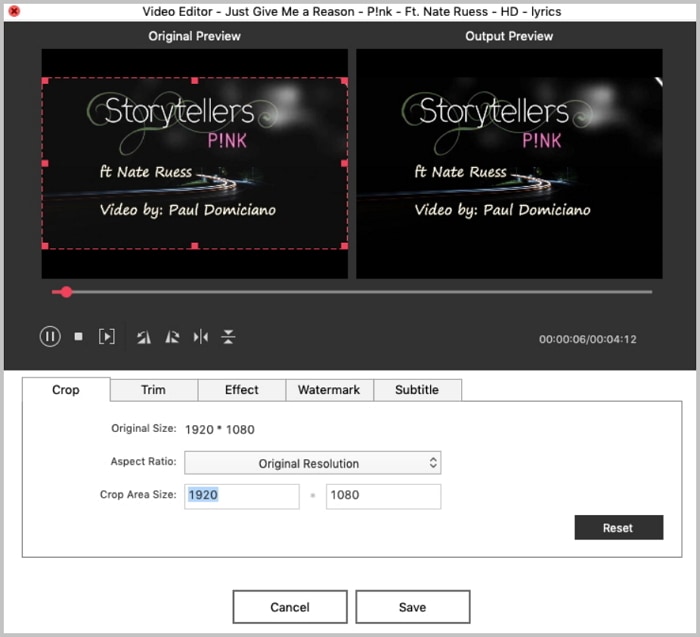700x637 pixels.
Task: Click the bottom-right crop handle
Action: point(344,246)
